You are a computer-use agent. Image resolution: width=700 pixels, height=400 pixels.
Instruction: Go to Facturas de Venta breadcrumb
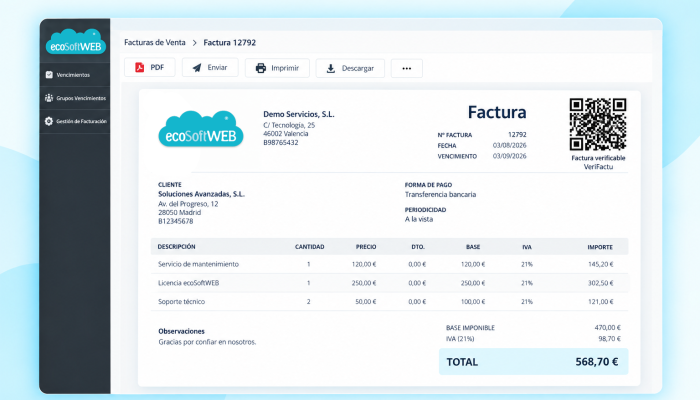click(x=154, y=42)
